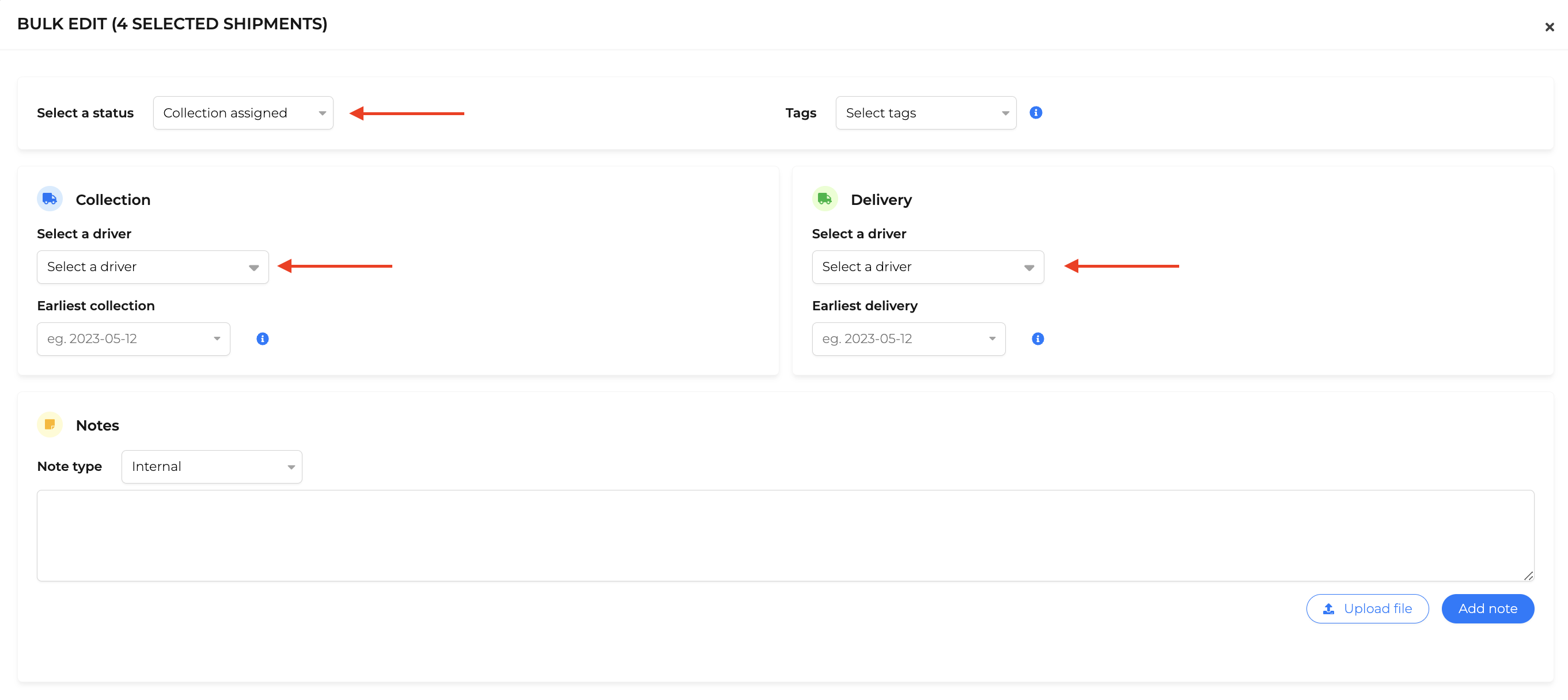This screenshot has height=700, width=1568.
Task: Click the upload icon in Upload file button
Action: (x=1329, y=609)
